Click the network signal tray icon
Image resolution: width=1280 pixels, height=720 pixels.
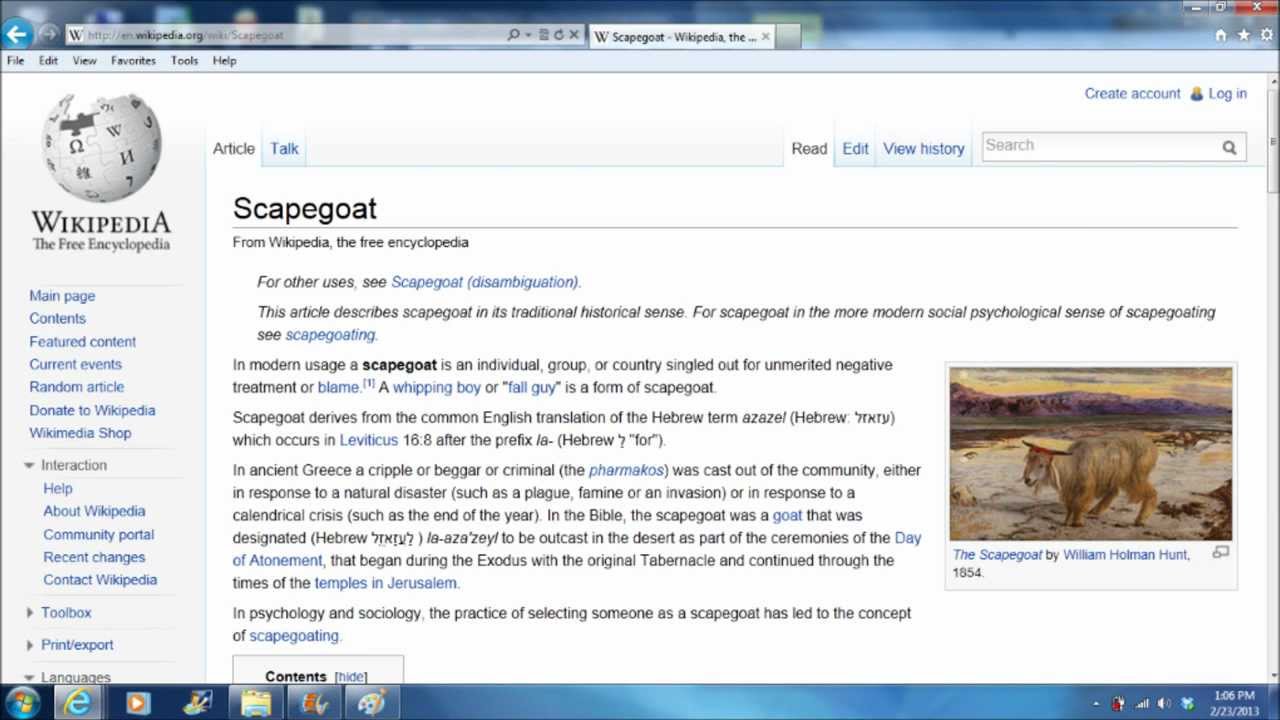click(x=1142, y=703)
